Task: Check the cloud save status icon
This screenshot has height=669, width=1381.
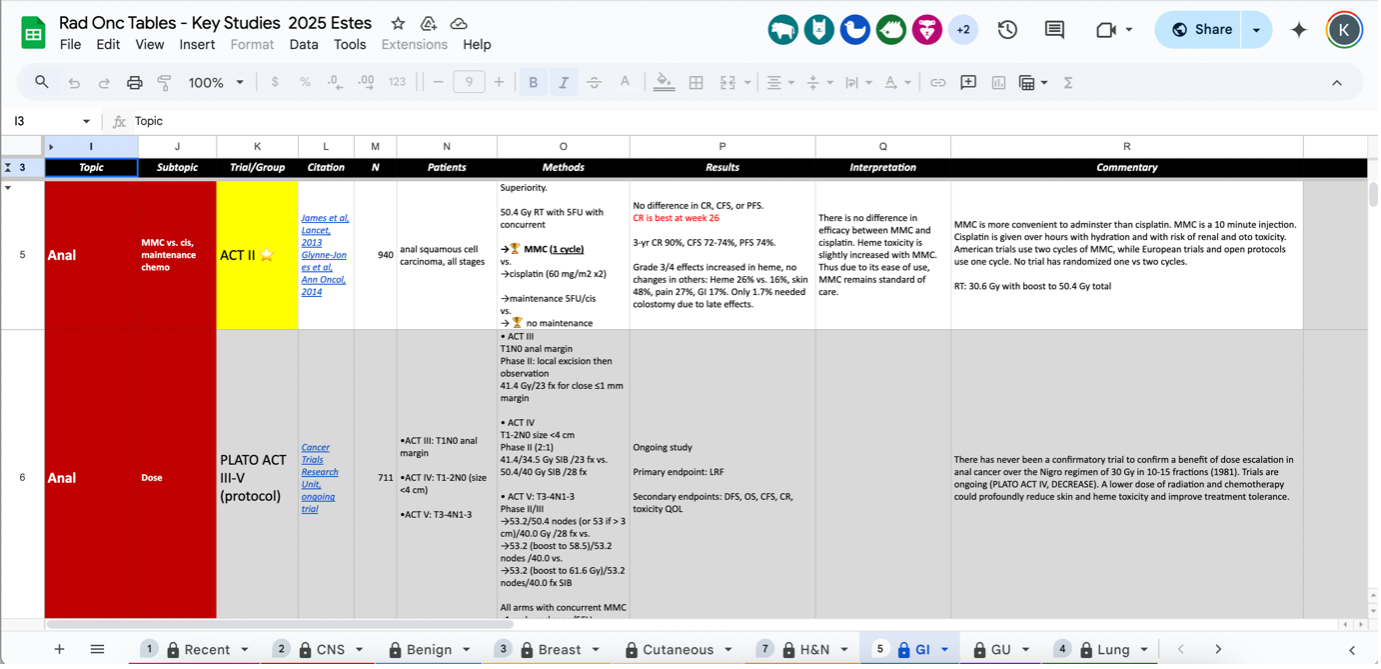Action: pyautogui.click(x=459, y=23)
